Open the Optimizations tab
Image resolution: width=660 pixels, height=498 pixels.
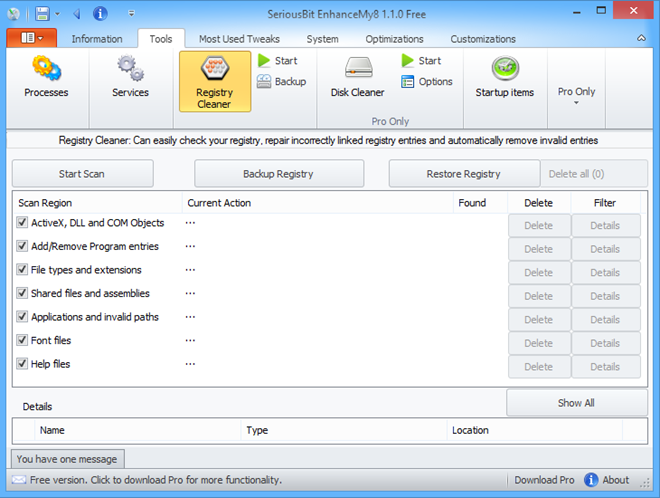click(x=394, y=39)
